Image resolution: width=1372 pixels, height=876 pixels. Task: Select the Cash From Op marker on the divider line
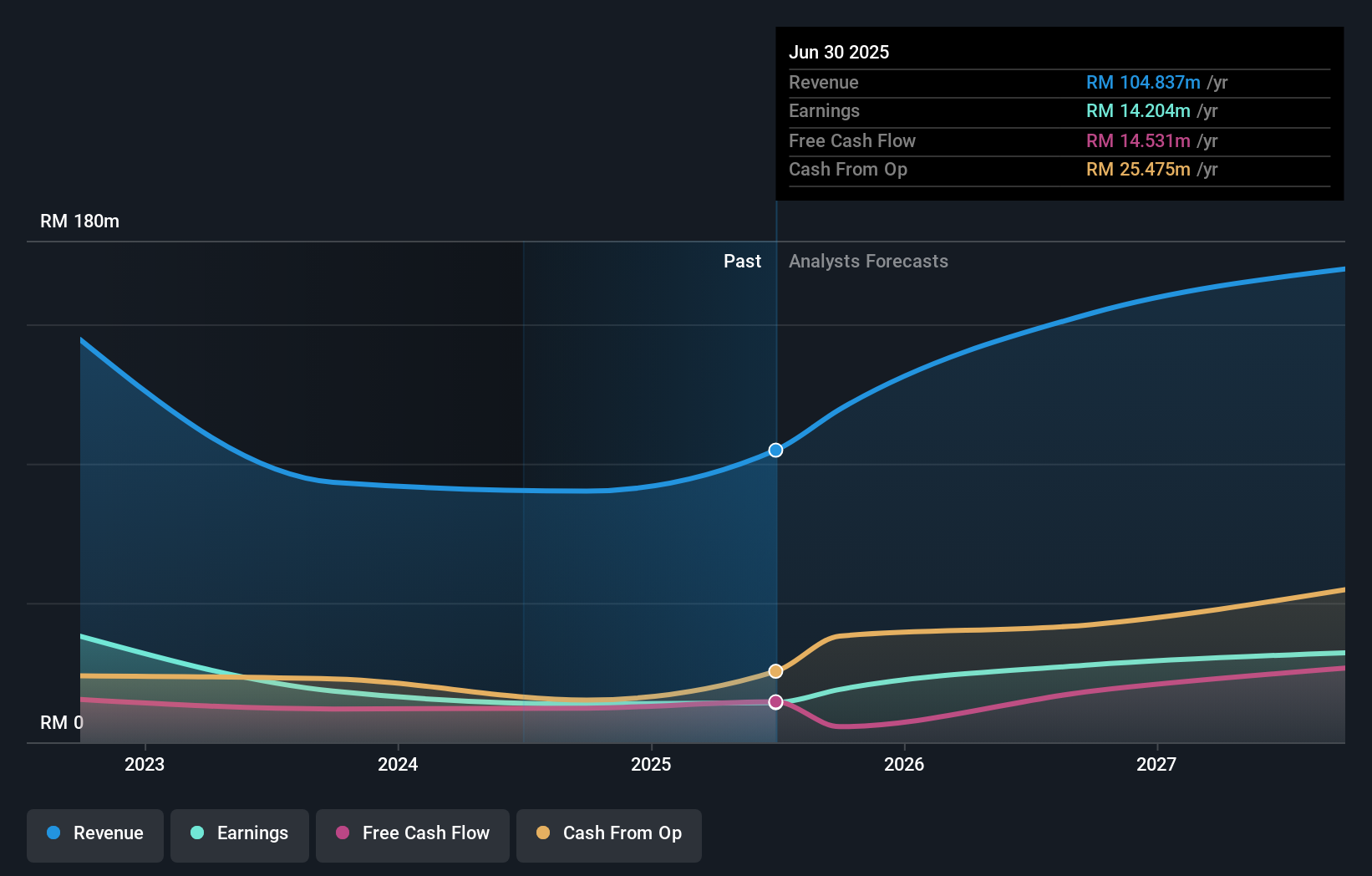[x=775, y=670]
